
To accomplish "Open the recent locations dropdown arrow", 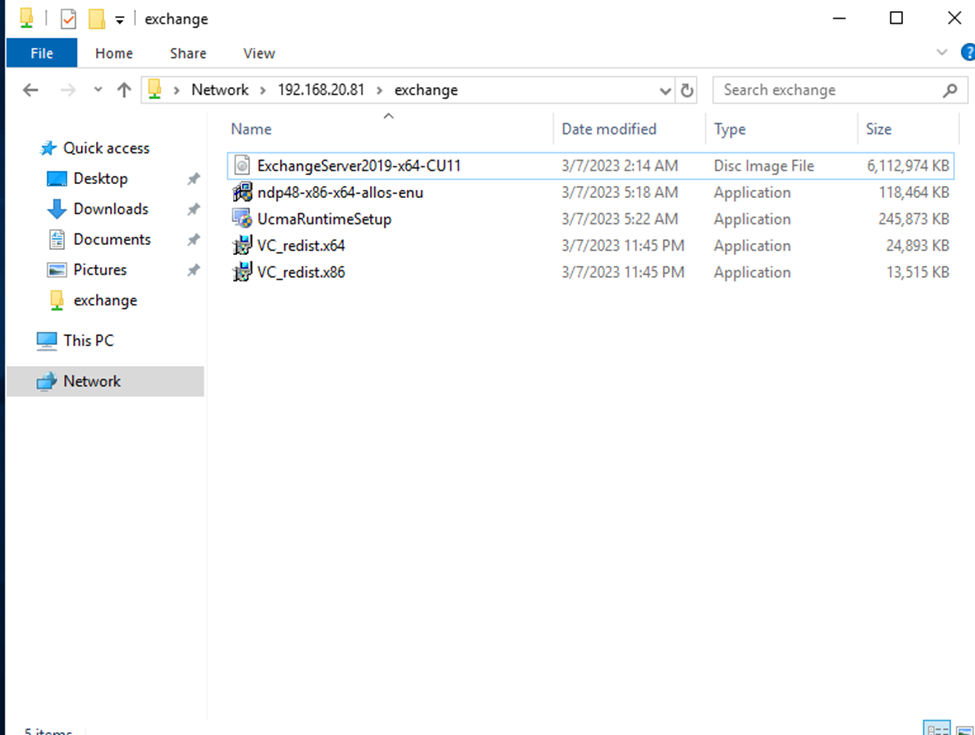I will (98, 90).
